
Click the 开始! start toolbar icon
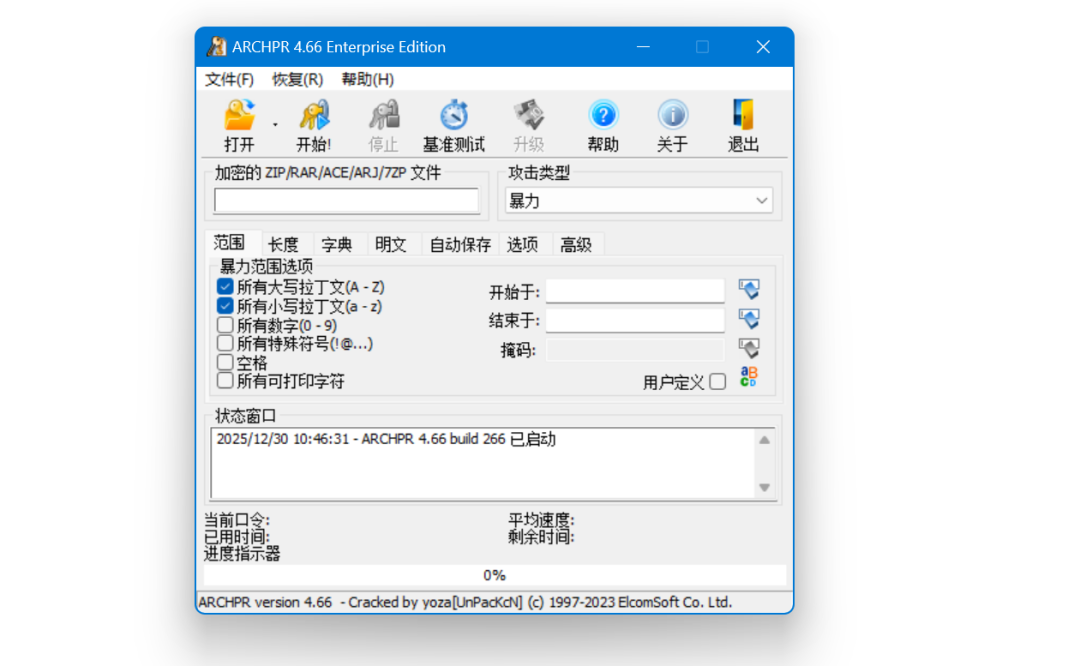coord(314,116)
